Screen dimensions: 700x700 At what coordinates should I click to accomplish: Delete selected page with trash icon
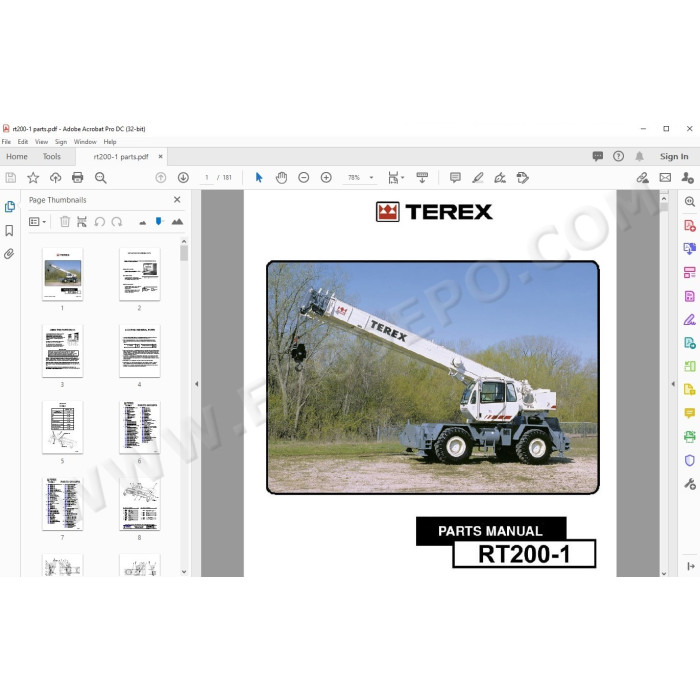65,221
